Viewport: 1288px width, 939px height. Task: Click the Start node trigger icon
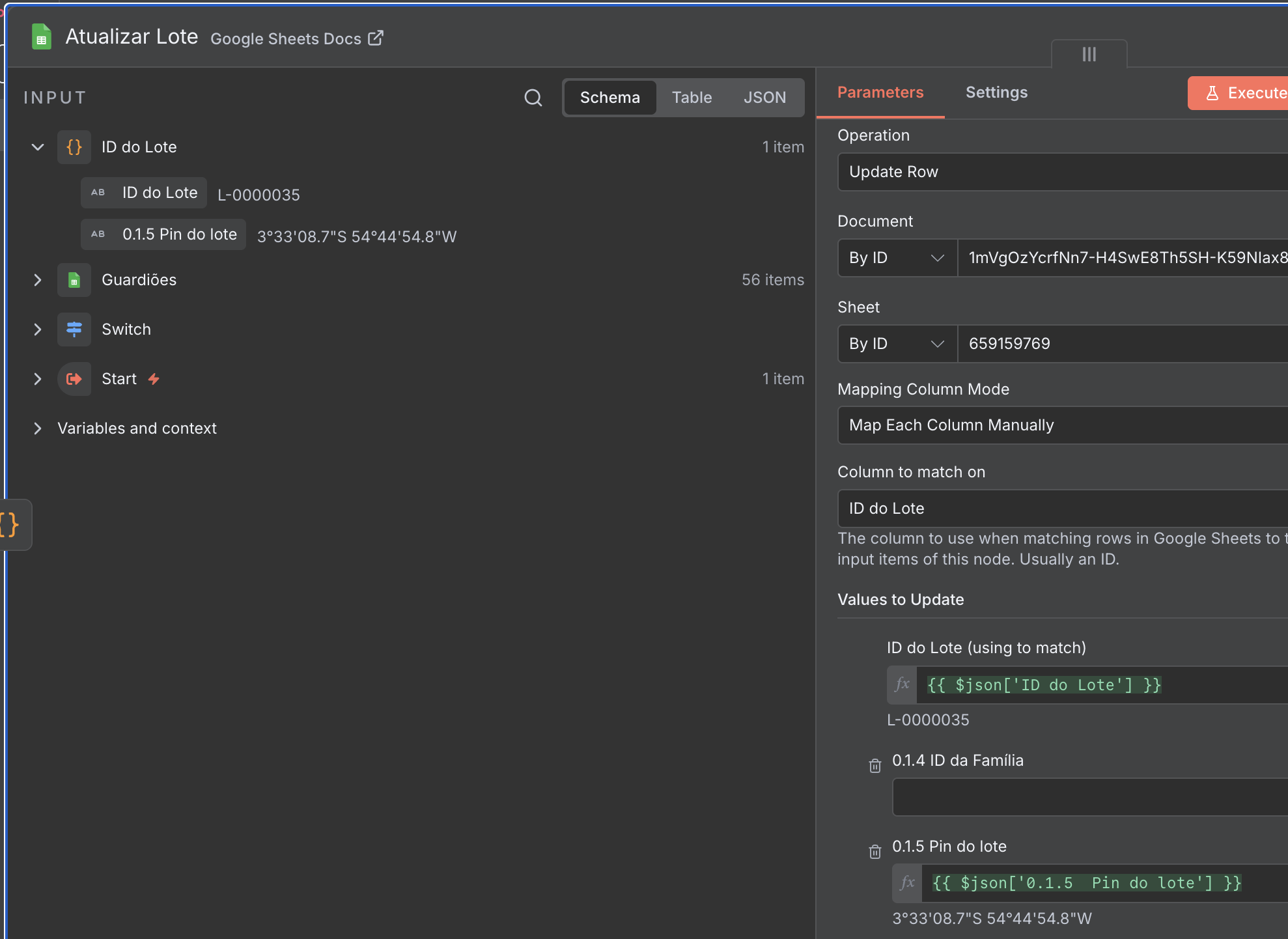pyautogui.click(x=74, y=379)
